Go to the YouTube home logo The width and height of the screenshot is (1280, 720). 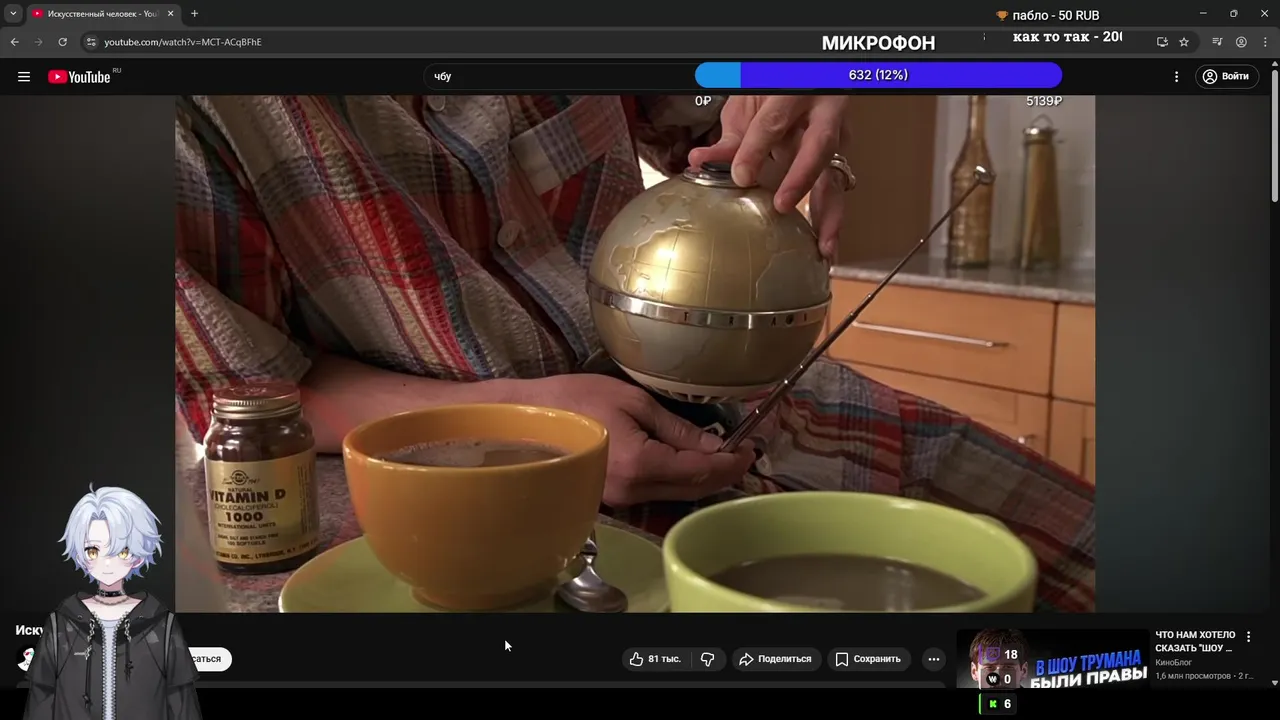pos(80,76)
